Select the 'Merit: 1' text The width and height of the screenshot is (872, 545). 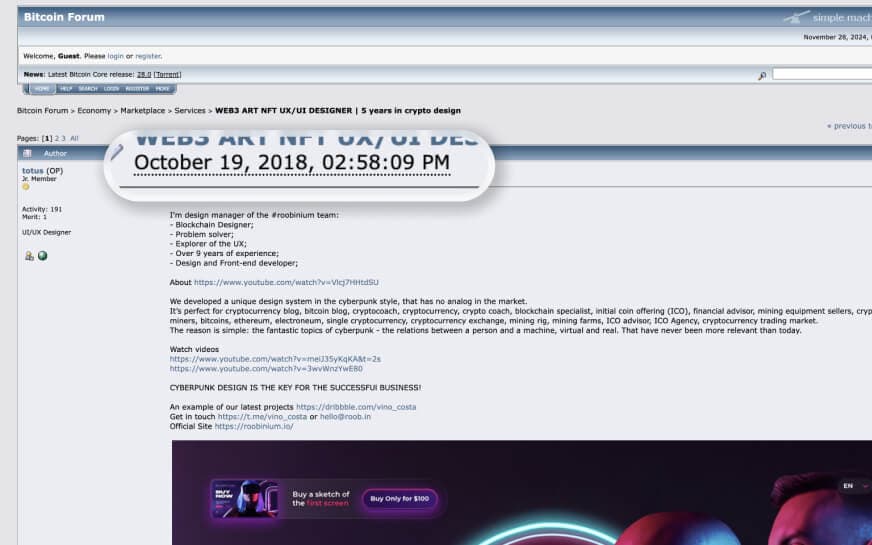[x=34, y=217]
